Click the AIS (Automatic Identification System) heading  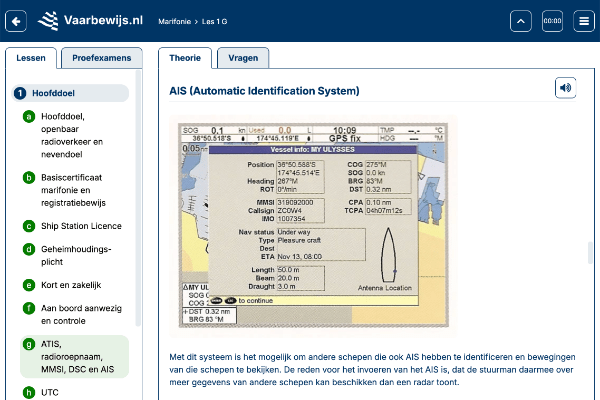(x=264, y=91)
